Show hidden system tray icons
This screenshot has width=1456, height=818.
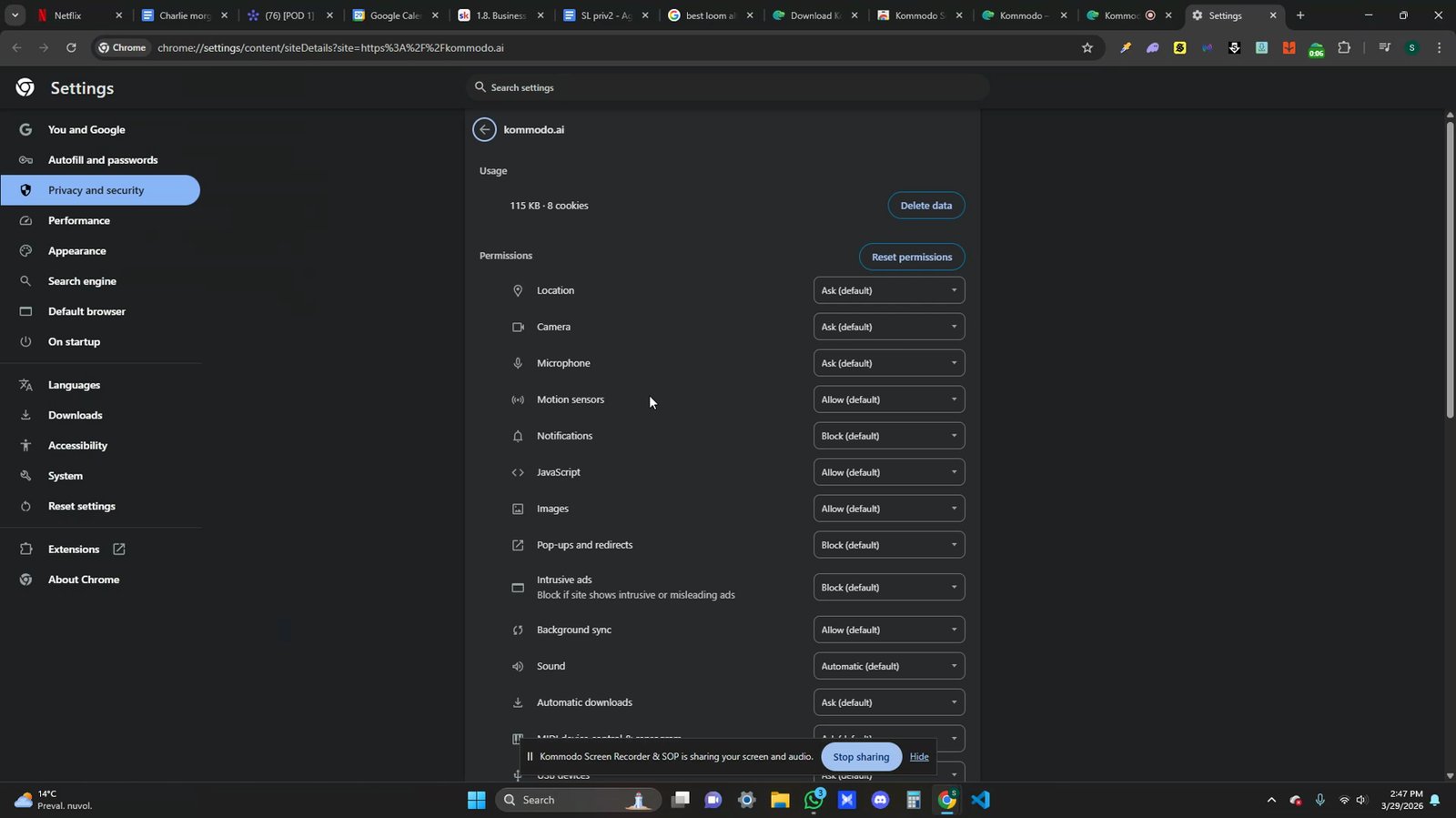1271,800
